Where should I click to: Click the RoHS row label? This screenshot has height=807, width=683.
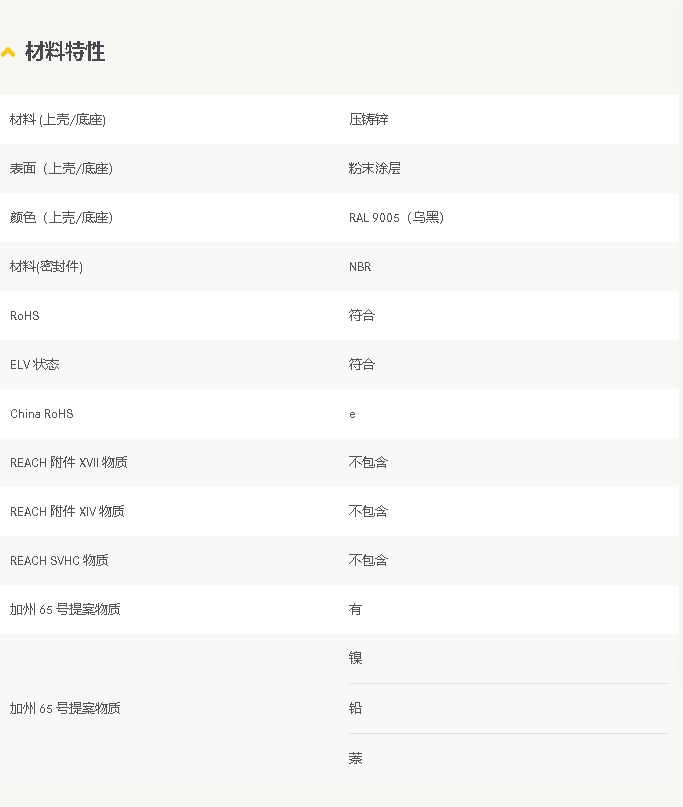(25, 315)
